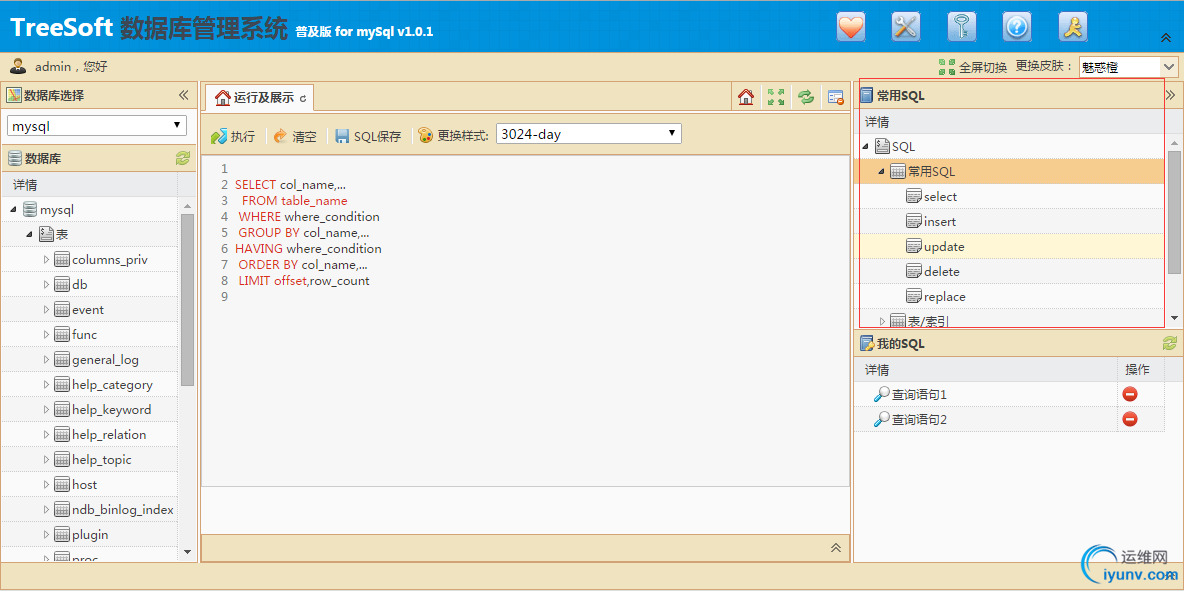Screen dimensions: 1184x591
Task: Click the 清空 clear button
Action: [x=294, y=136]
